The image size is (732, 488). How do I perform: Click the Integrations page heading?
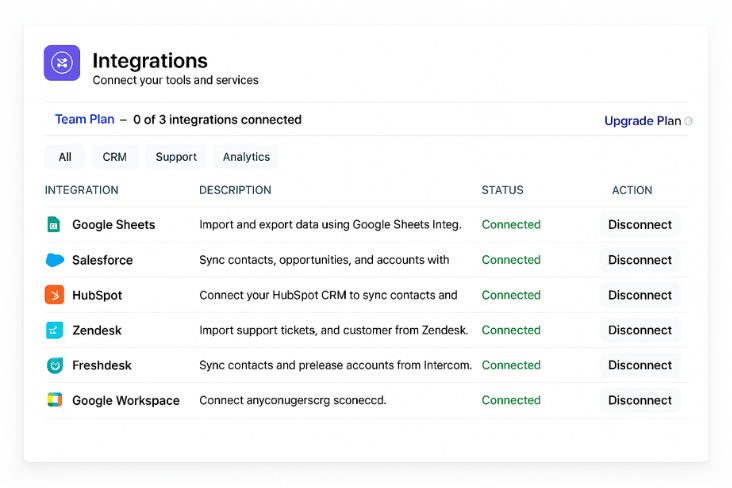point(150,61)
